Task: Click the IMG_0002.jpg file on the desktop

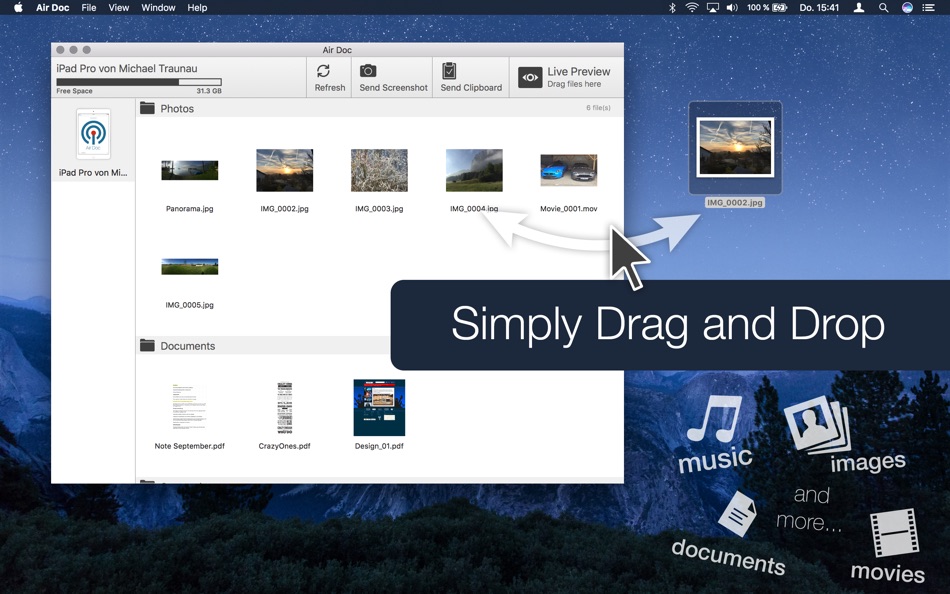Action: click(735, 147)
